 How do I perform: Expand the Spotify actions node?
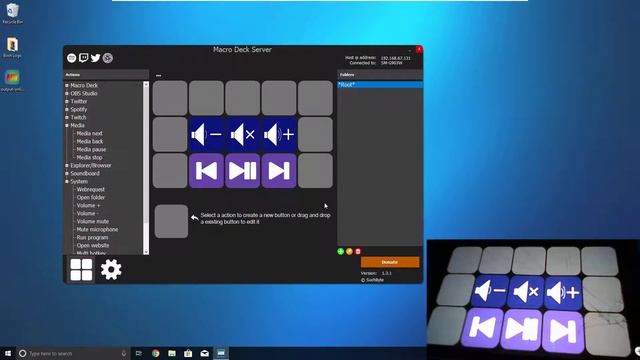(x=67, y=109)
